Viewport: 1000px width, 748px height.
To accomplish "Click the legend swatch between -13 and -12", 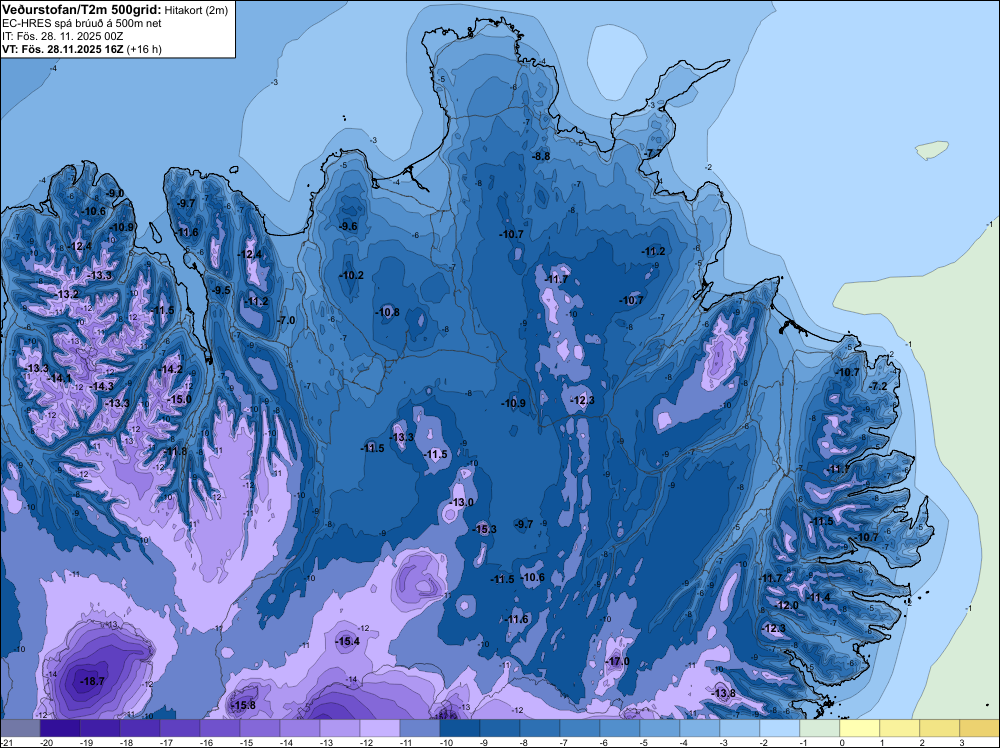I will 340,729.
